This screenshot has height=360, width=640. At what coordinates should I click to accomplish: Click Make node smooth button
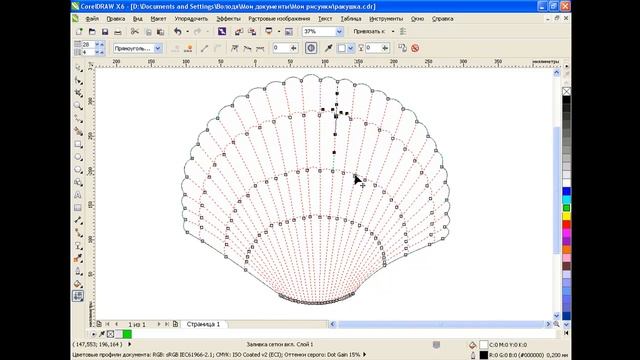247,48
